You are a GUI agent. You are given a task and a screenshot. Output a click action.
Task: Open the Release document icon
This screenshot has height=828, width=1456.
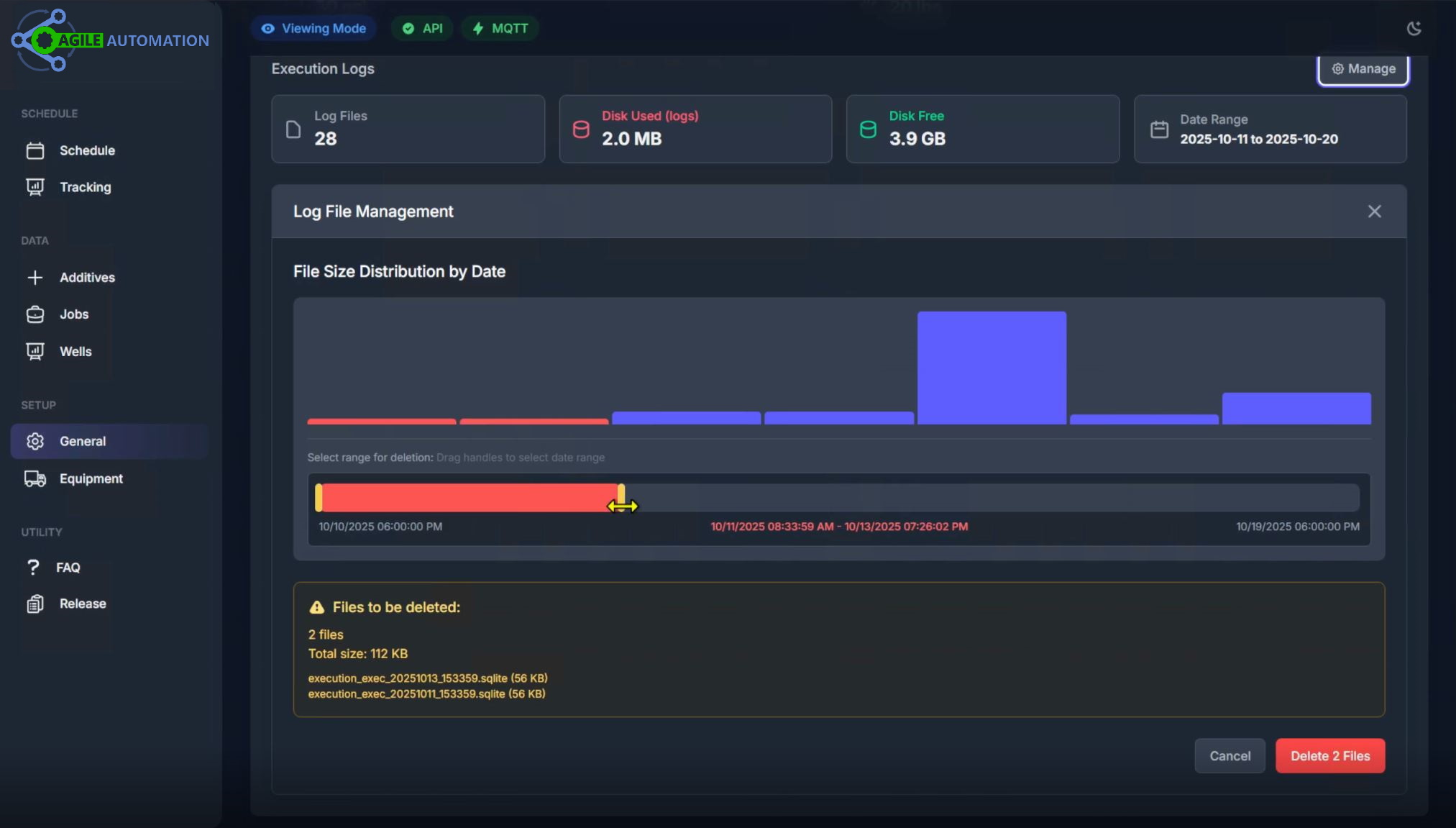[36, 604]
